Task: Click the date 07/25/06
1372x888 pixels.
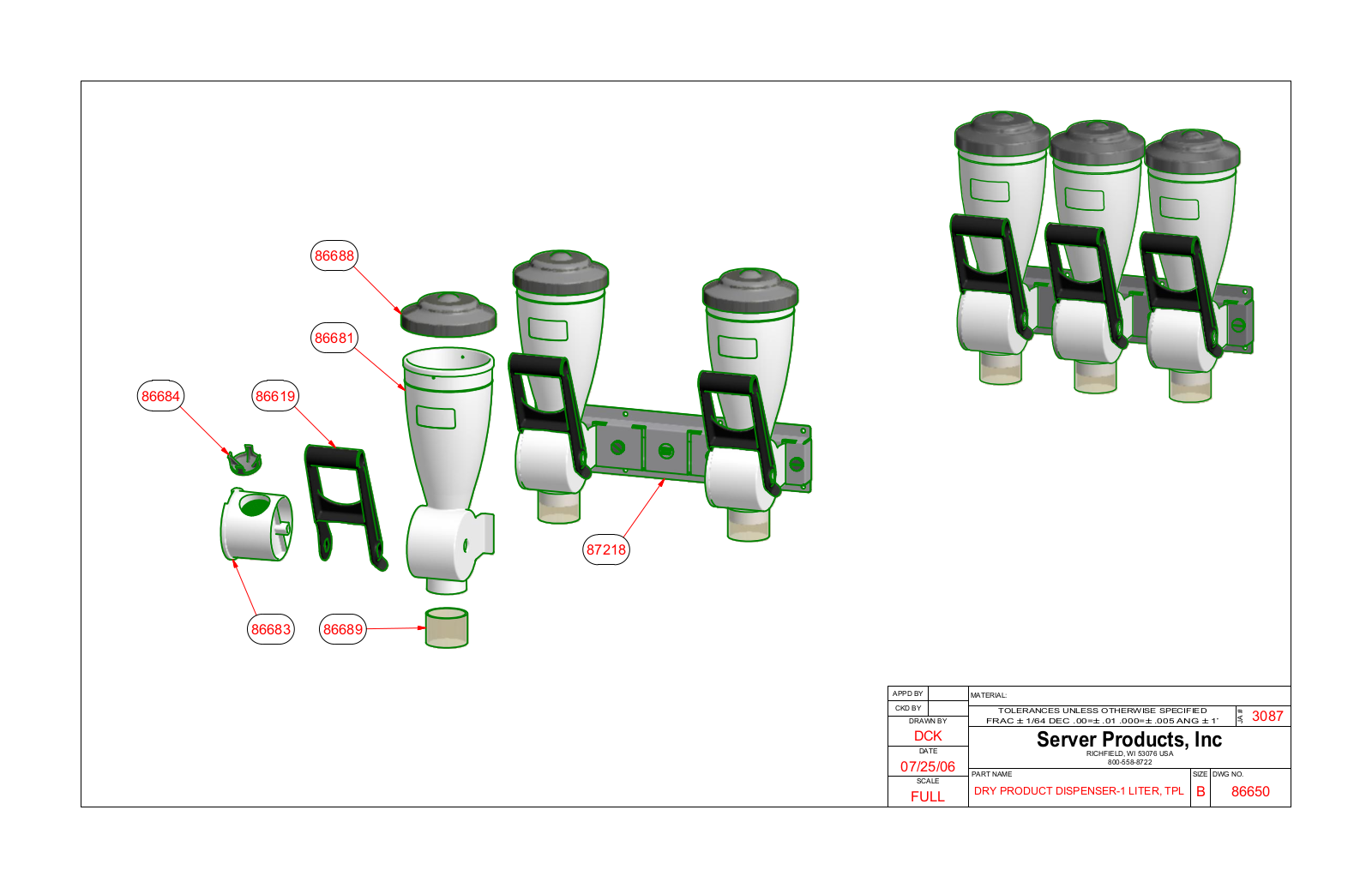Action: click(928, 766)
